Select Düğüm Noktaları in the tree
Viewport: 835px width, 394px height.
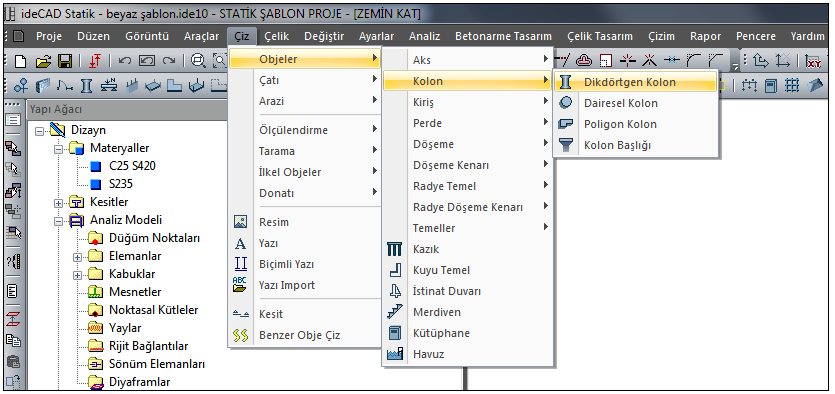pyautogui.click(x=154, y=238)
